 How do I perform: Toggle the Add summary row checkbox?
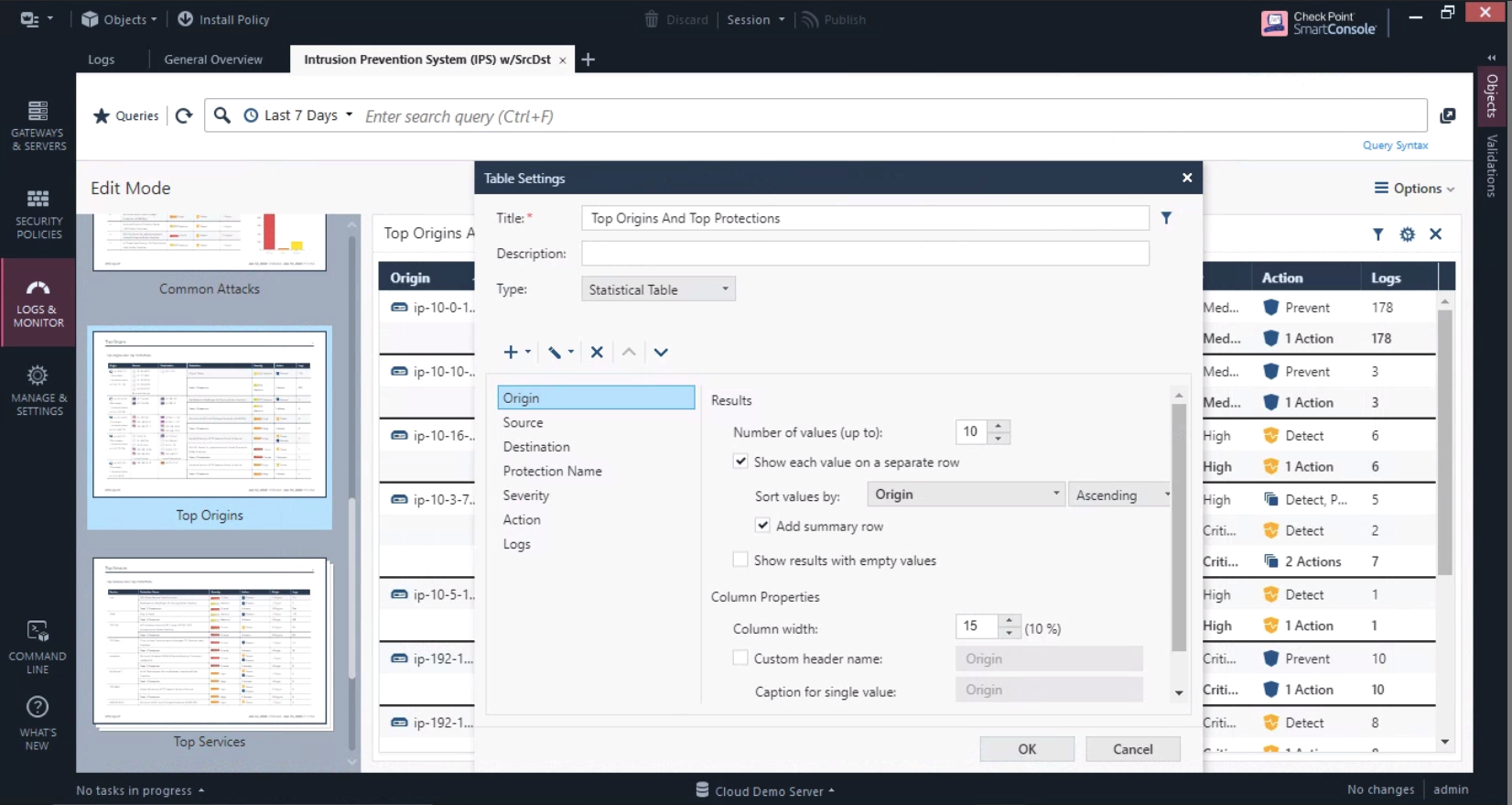[762, 526]
